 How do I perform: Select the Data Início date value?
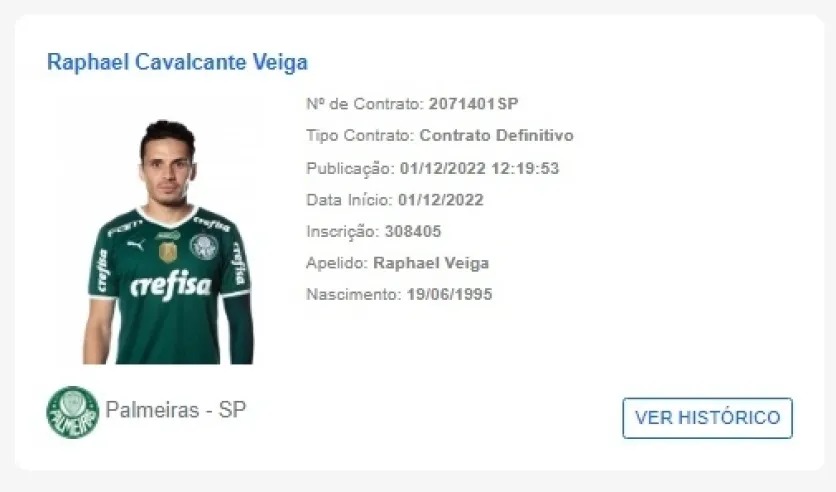[x=441, y=200]
